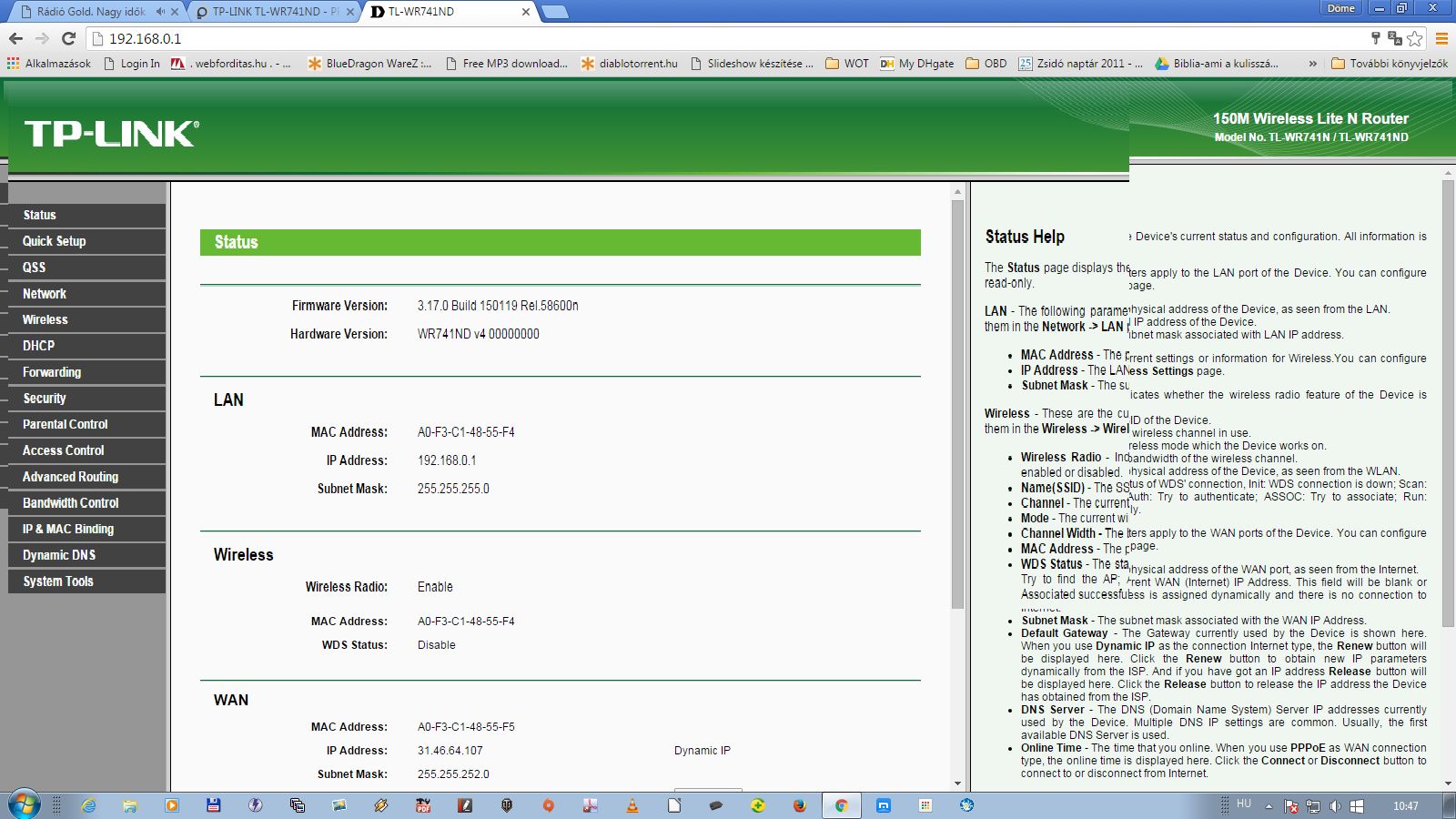This screenshot has width=1456, height=819.
Task: Open the webforditas.hu bookmark
Action: [231, 64]
